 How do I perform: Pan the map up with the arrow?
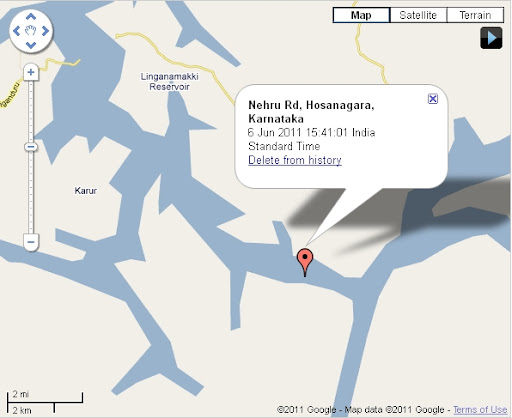(x=31, y=17)
